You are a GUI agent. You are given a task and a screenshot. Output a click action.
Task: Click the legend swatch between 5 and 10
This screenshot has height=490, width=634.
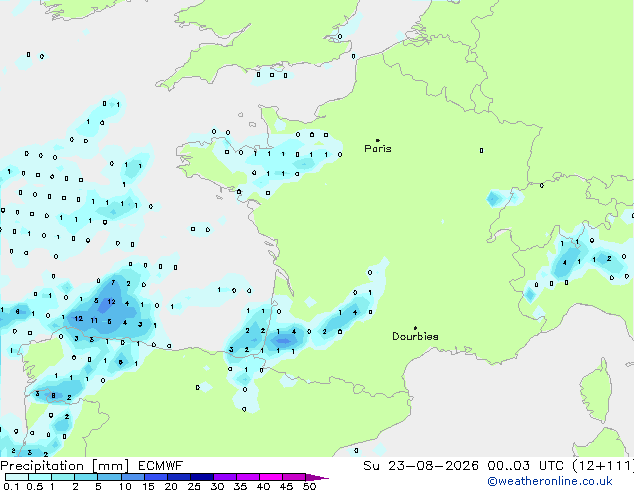click(110, 477)
